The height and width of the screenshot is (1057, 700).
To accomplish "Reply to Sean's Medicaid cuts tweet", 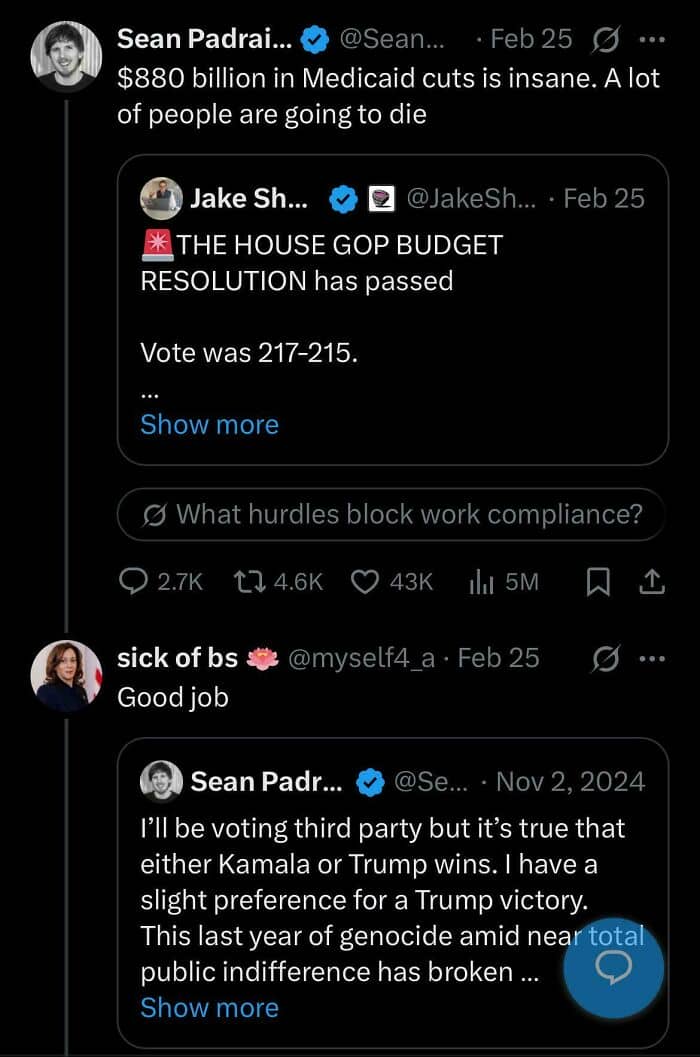I will (134, 581).
